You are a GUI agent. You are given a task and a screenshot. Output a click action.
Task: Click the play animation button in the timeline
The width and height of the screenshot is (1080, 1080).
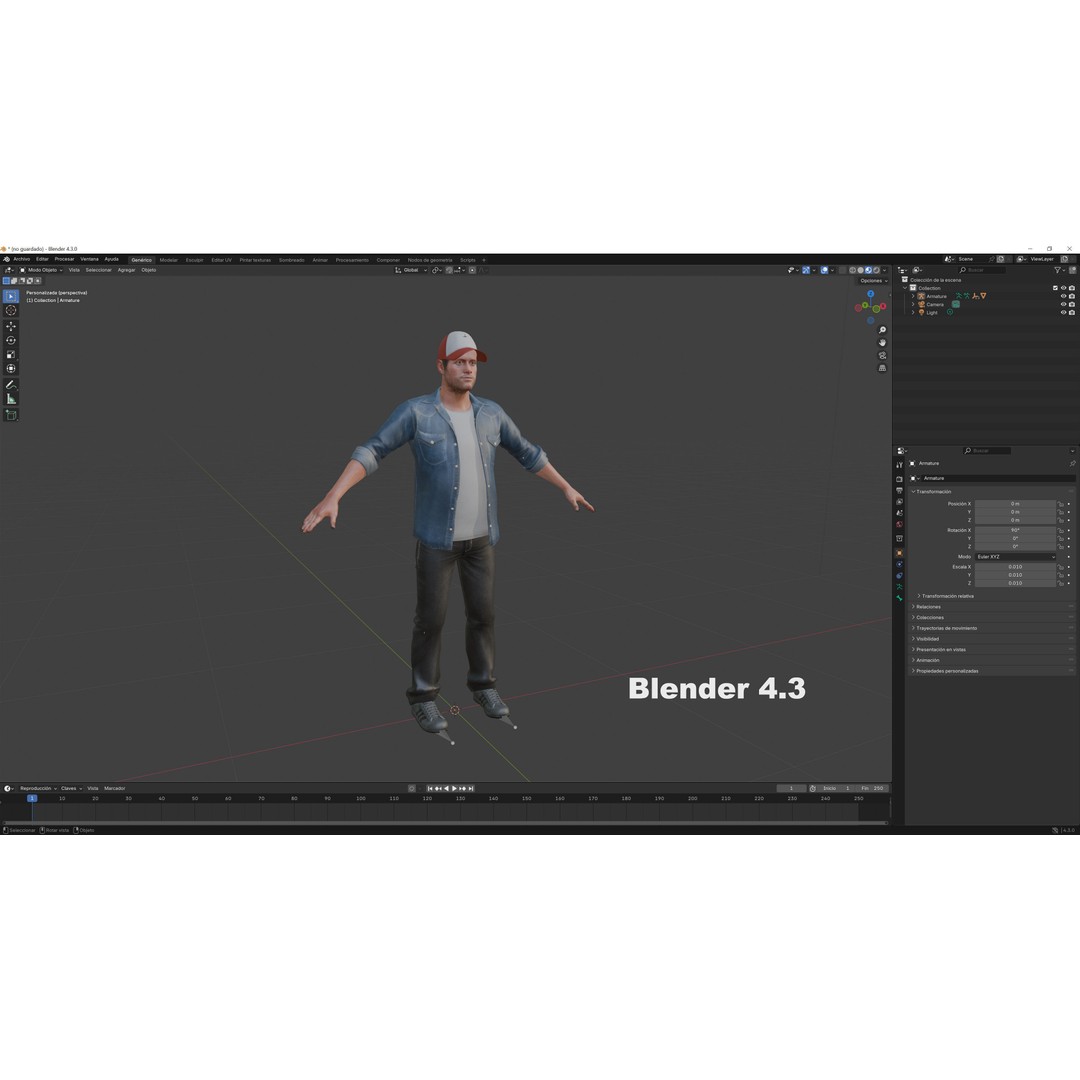tap(455, 789)
